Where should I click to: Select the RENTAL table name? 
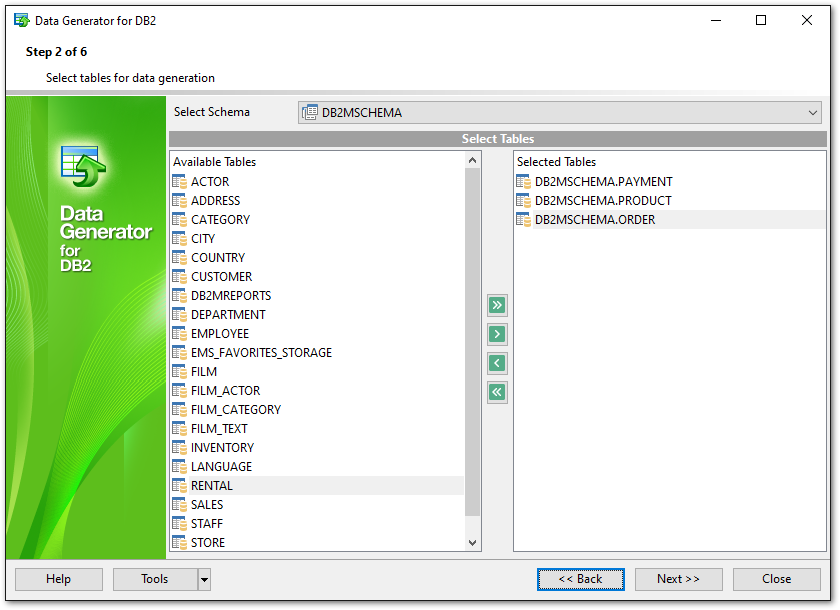point(212,486)
